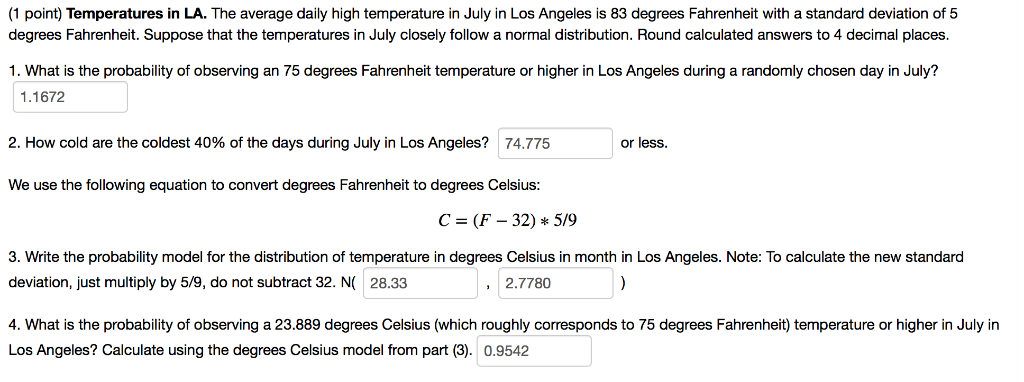
Task: Click the answer field containing 1.1672
Action: click(x=71, y=97)
